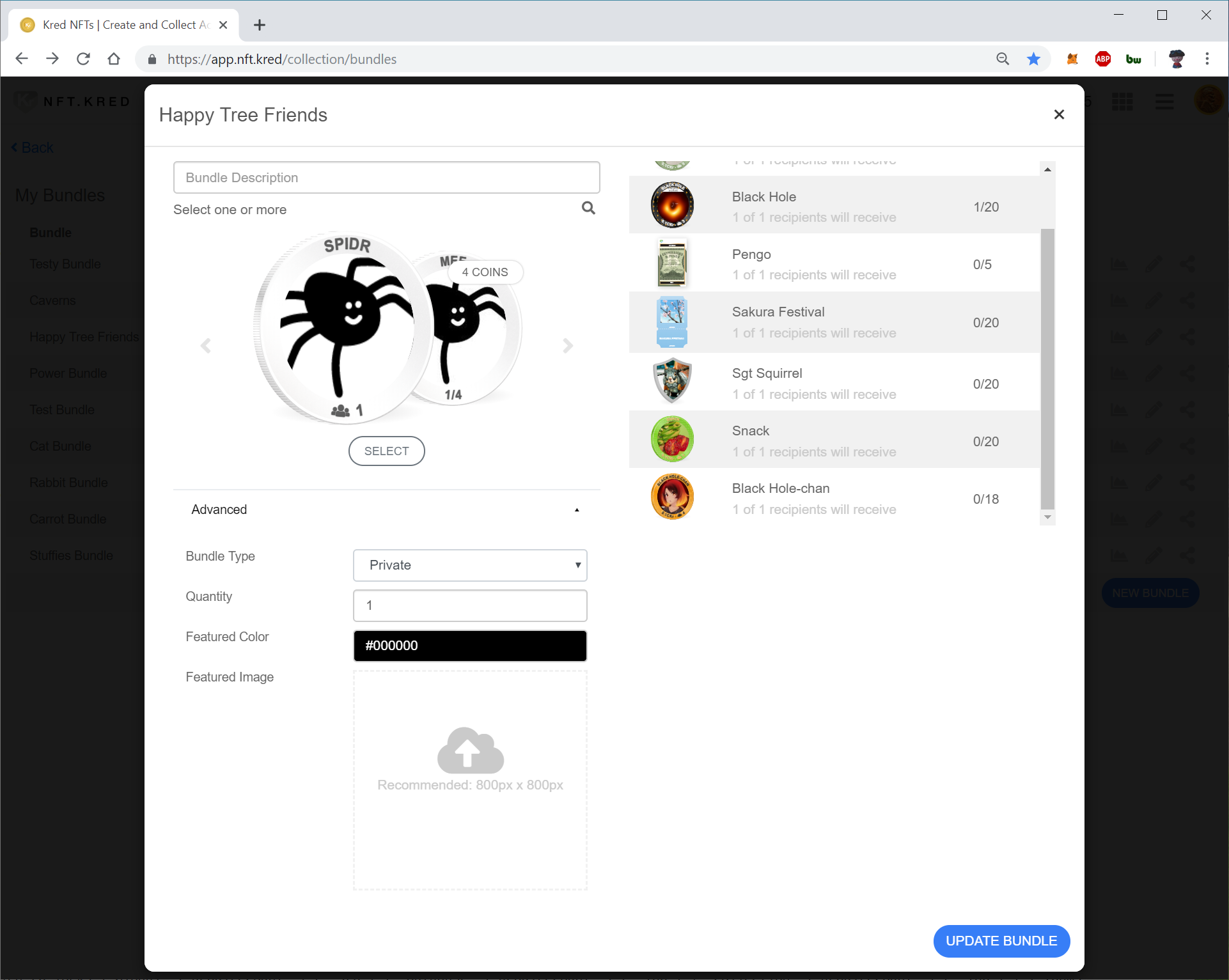Collapse the Advanced section
Screen dimensions: 1229x980
[576, 509]
